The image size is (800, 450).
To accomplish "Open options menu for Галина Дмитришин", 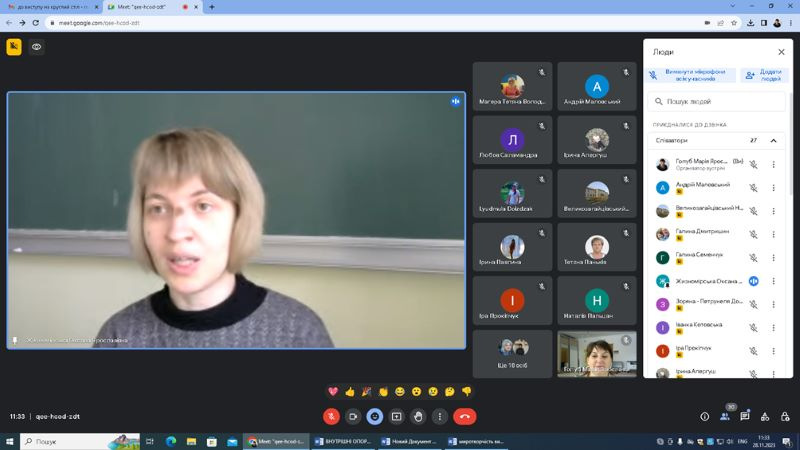I will [773, 234].
